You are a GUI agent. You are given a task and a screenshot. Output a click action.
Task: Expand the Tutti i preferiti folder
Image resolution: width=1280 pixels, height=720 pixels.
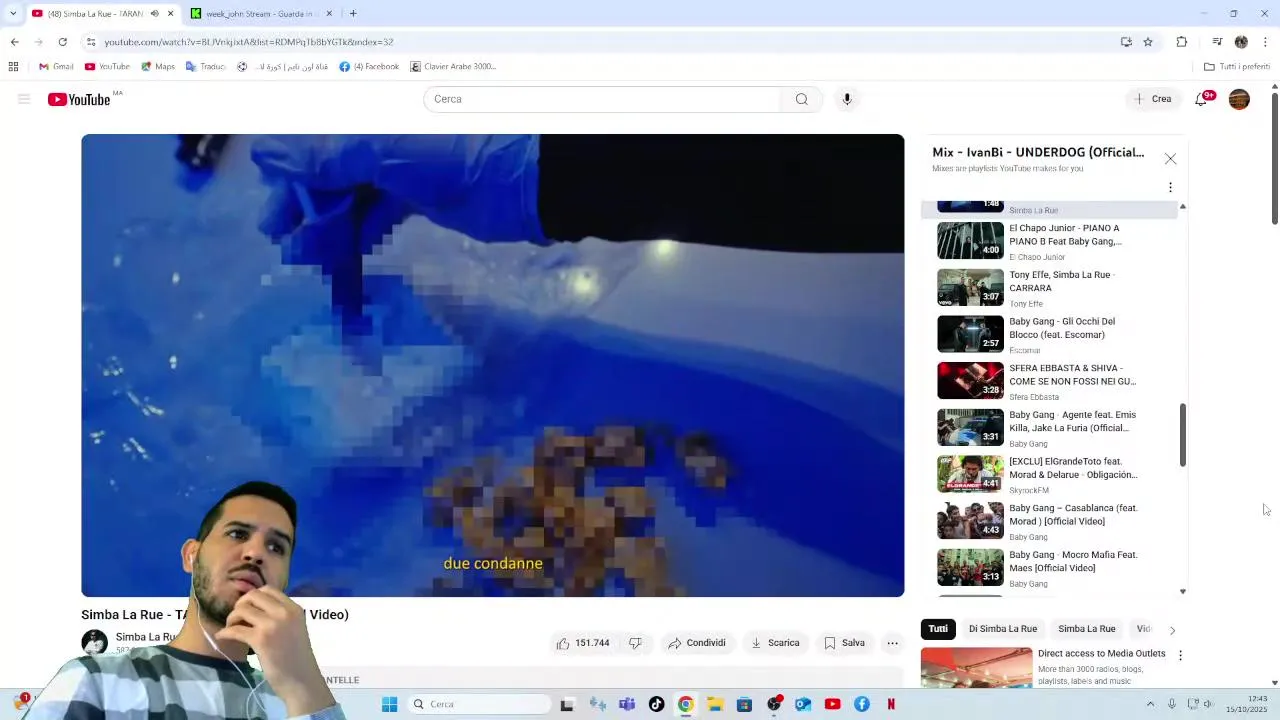[x=1237, y=67]
